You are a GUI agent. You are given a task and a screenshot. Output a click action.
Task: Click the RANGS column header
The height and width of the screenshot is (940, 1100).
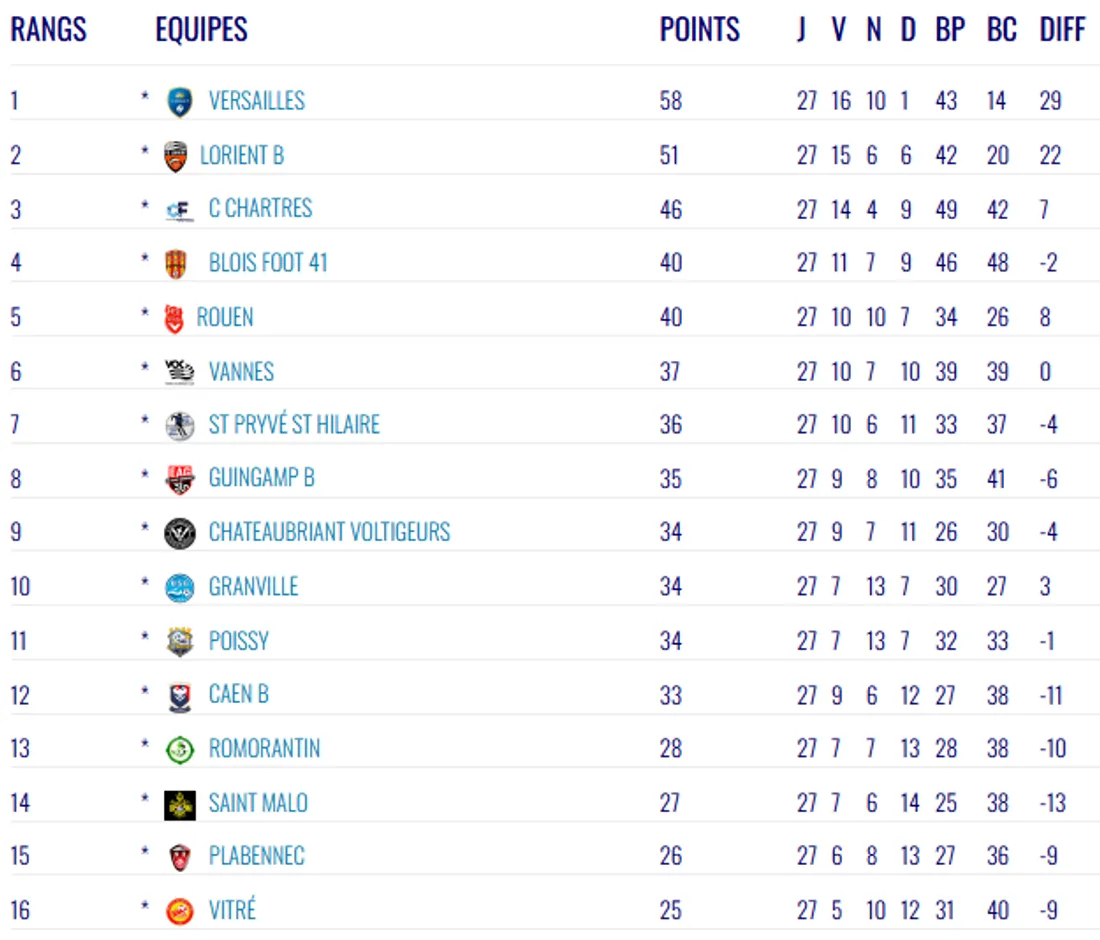click(x=49, y=30)
